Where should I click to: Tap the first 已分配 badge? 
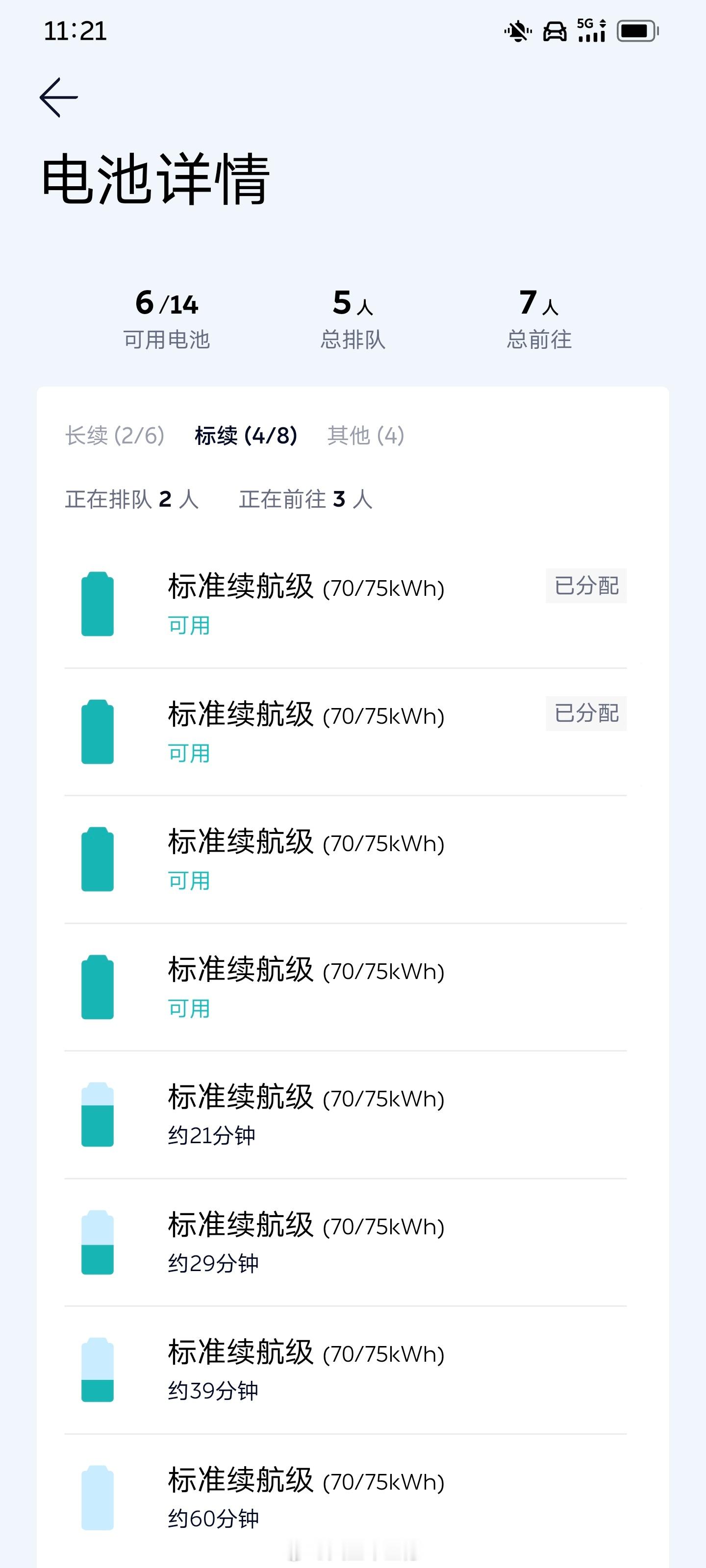click(x=586, y=586)
